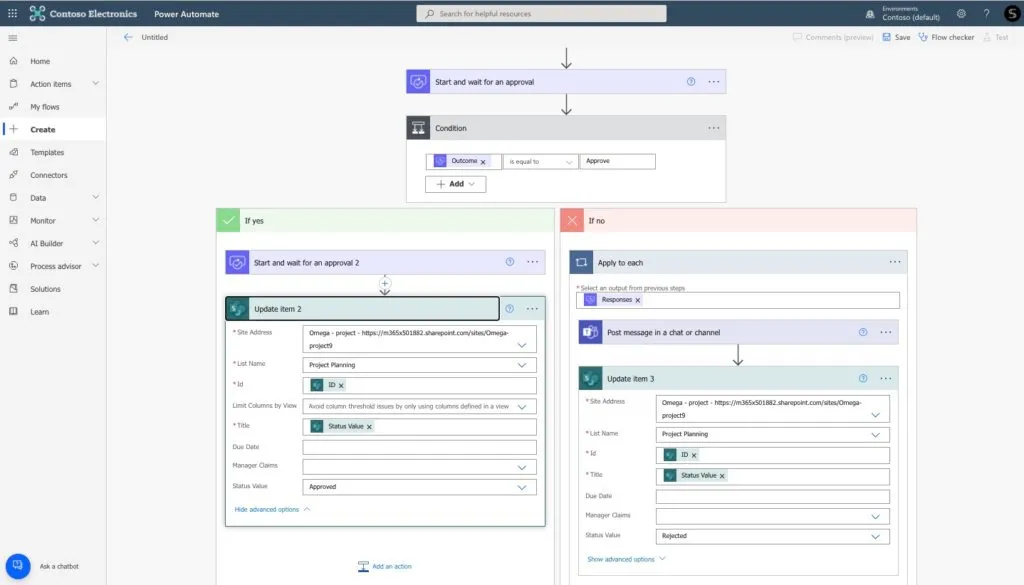
Task: Insert a step using the plus between approval 2 and Update item 2
Action: click(385, 283)
